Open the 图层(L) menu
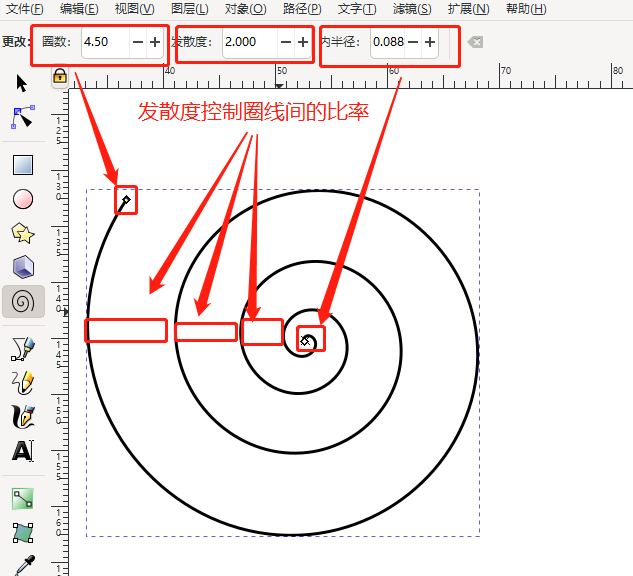This screenshot has width=633, height=576. pos(190,8)
